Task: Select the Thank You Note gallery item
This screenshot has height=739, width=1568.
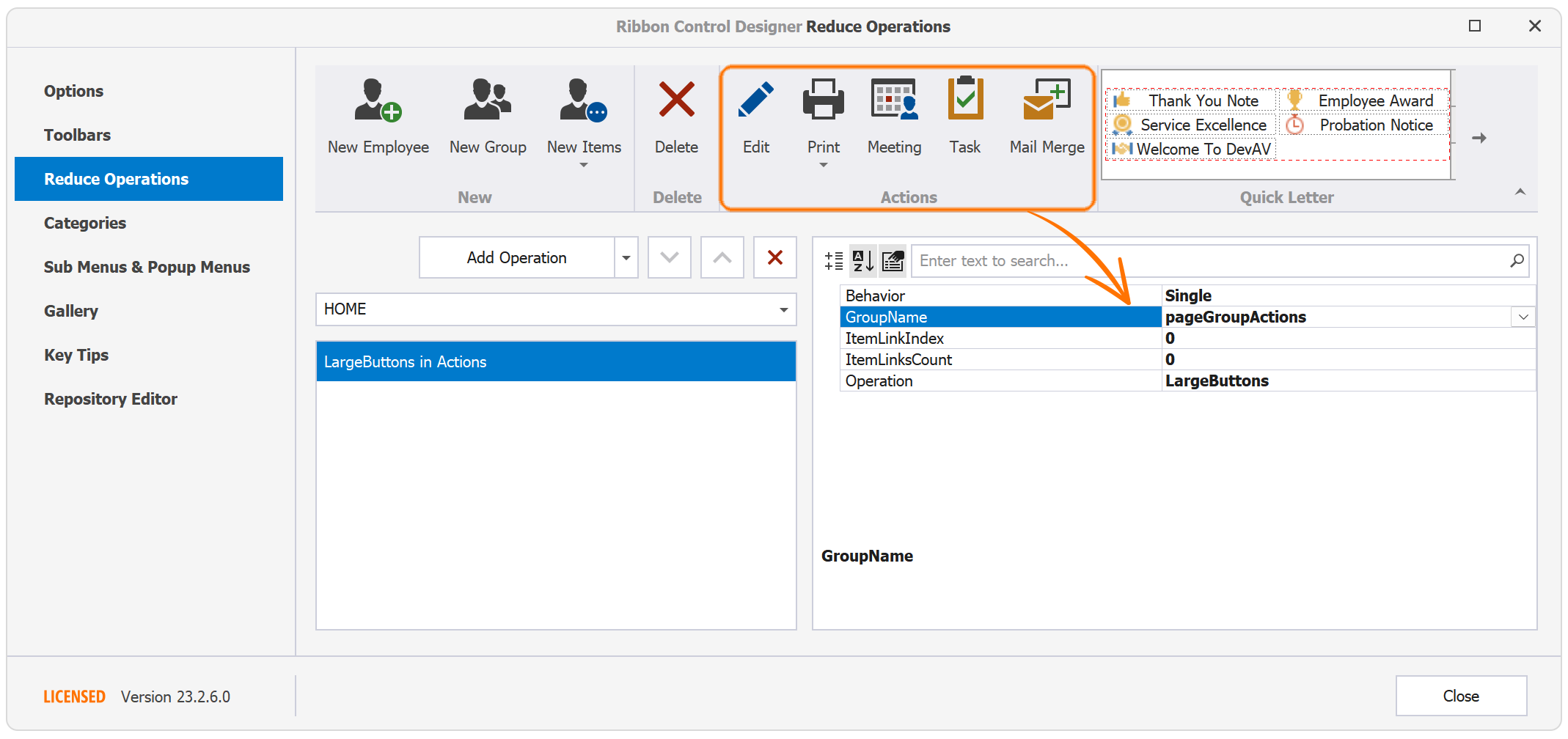Action: click(1191, 101)
